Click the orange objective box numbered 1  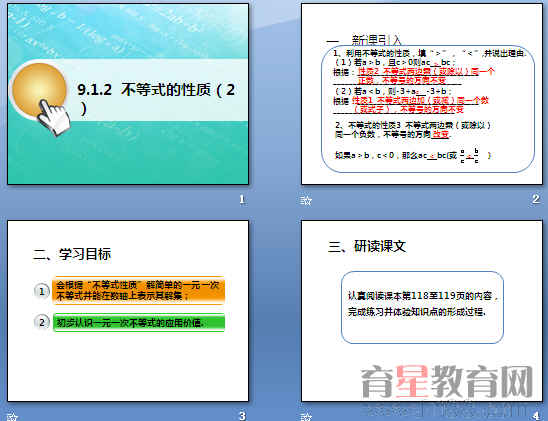click(138, 291)
